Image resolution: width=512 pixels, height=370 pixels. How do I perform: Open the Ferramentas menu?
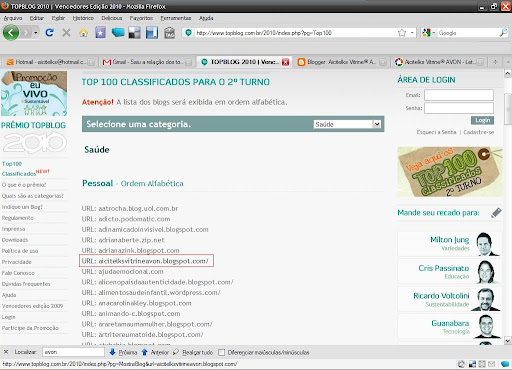176,18
